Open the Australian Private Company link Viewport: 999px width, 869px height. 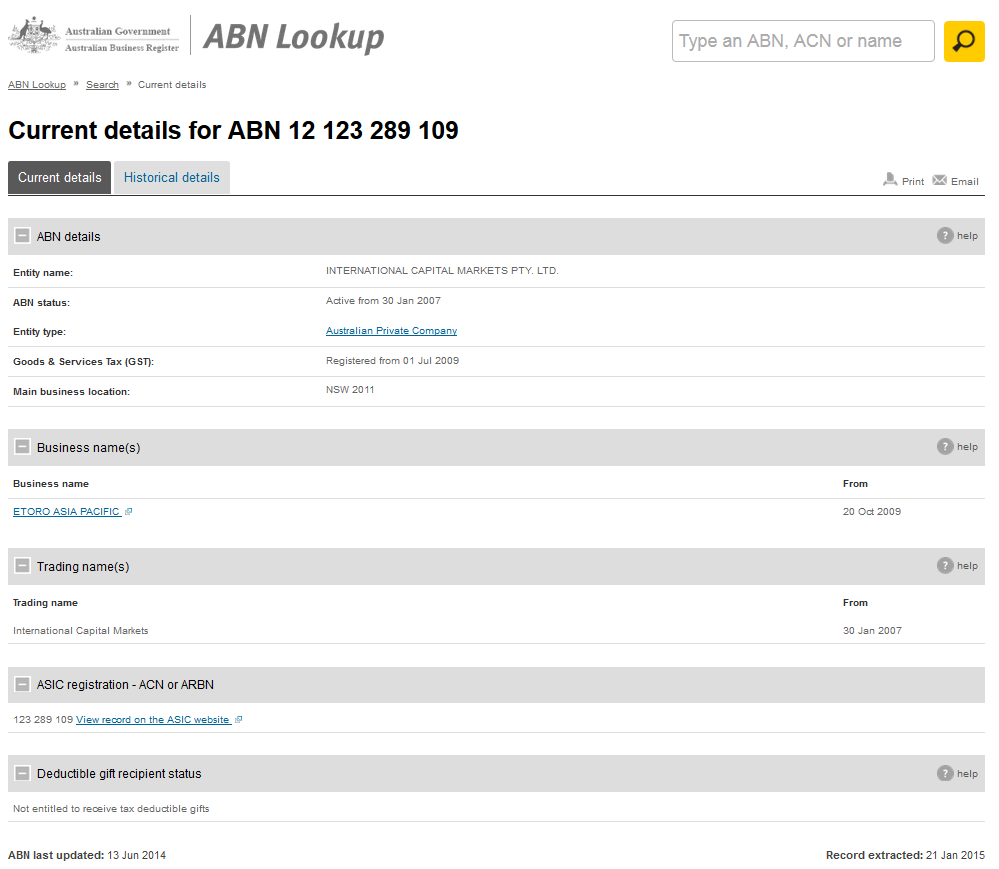pos(391,331)
